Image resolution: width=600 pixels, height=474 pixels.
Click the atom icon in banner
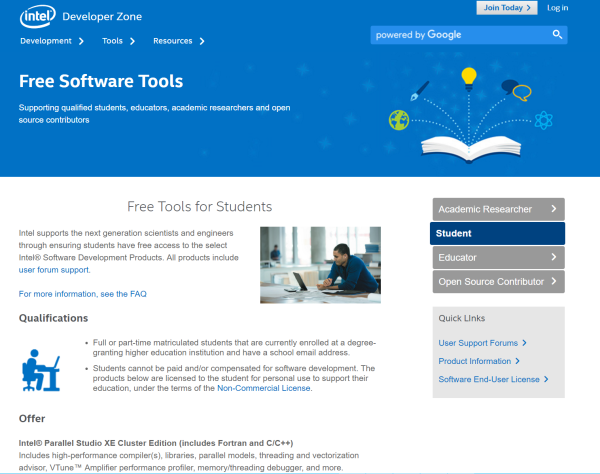coord(544,121)
